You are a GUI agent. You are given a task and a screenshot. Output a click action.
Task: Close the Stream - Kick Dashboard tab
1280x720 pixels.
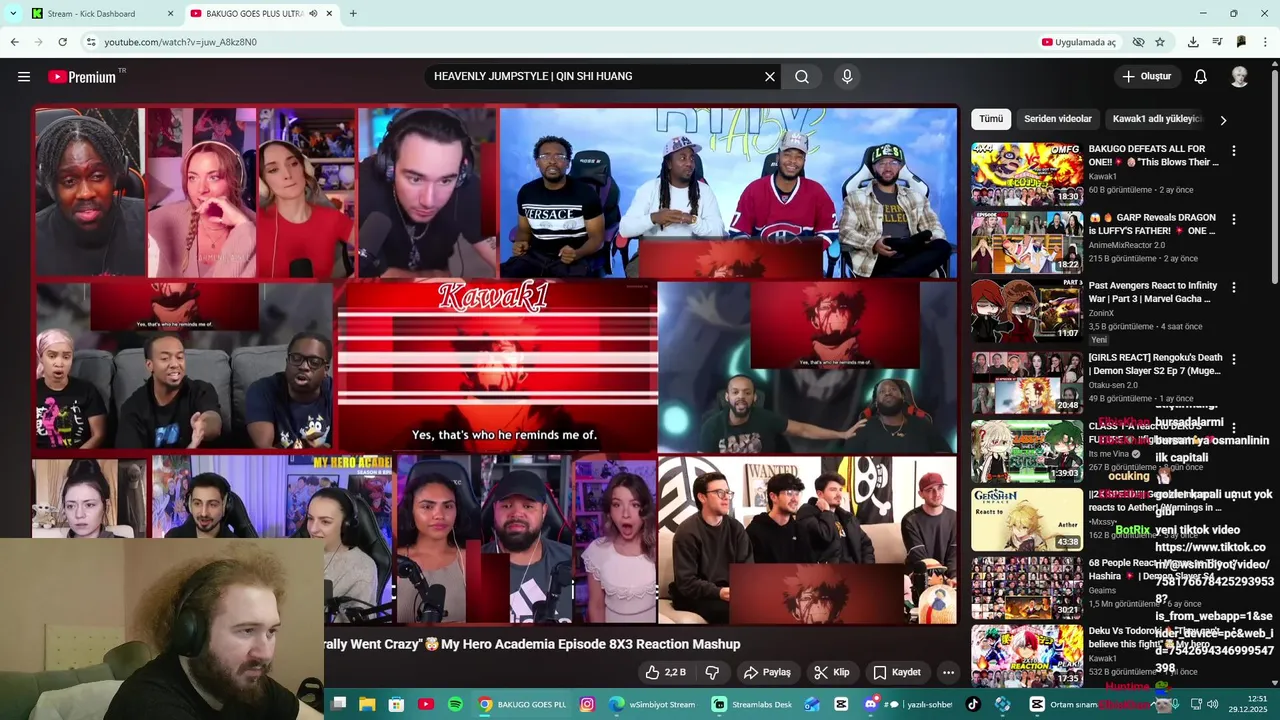coord(170,14)
